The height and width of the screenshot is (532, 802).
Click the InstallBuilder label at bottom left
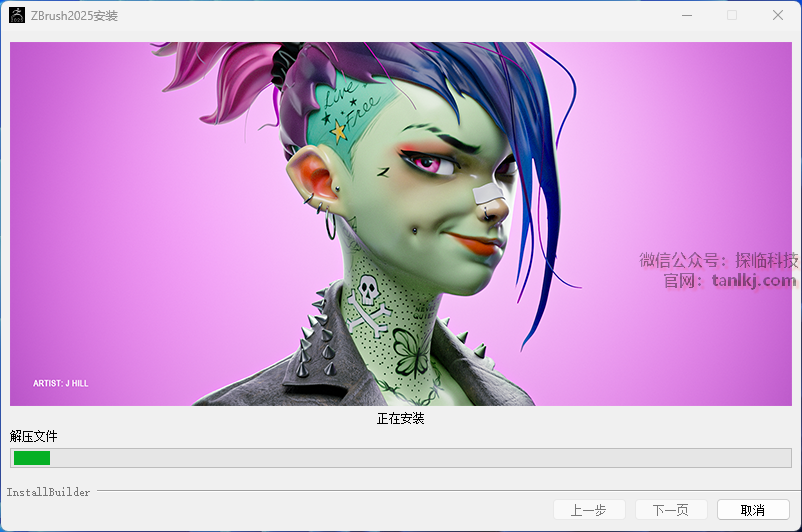coord(48,492)
